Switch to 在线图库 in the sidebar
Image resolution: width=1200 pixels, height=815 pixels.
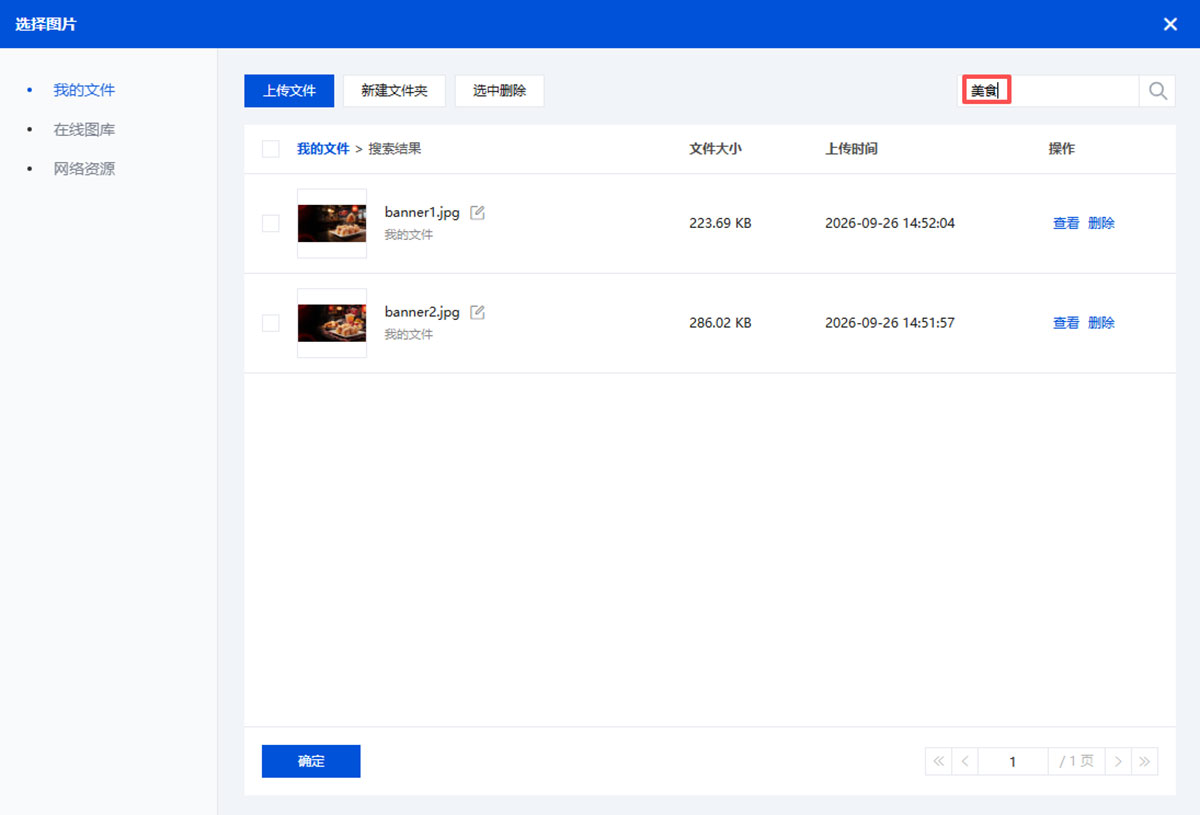pyautogui.click(x=84, y=130)
